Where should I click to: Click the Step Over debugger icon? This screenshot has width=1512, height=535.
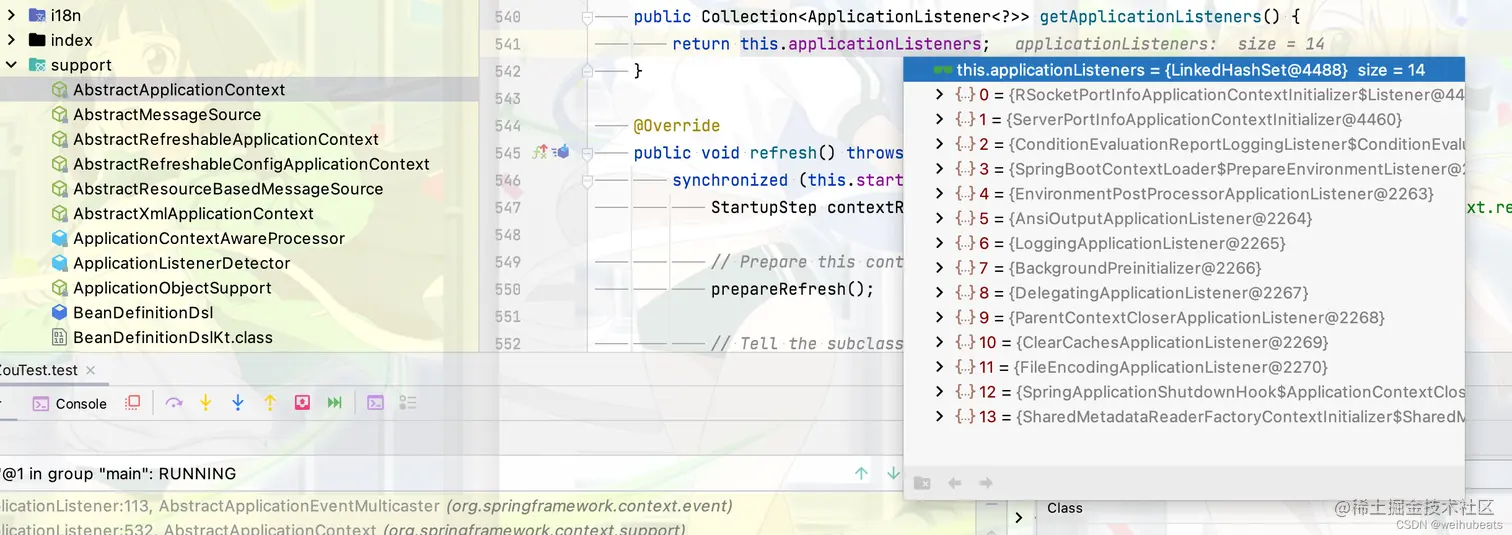click(x=174, y=403)
